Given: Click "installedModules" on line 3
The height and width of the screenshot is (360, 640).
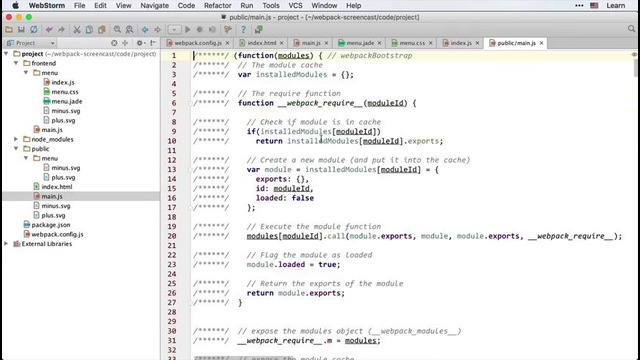Looking at the screenshot, I should pyautogui.click(x=291, y=75).
